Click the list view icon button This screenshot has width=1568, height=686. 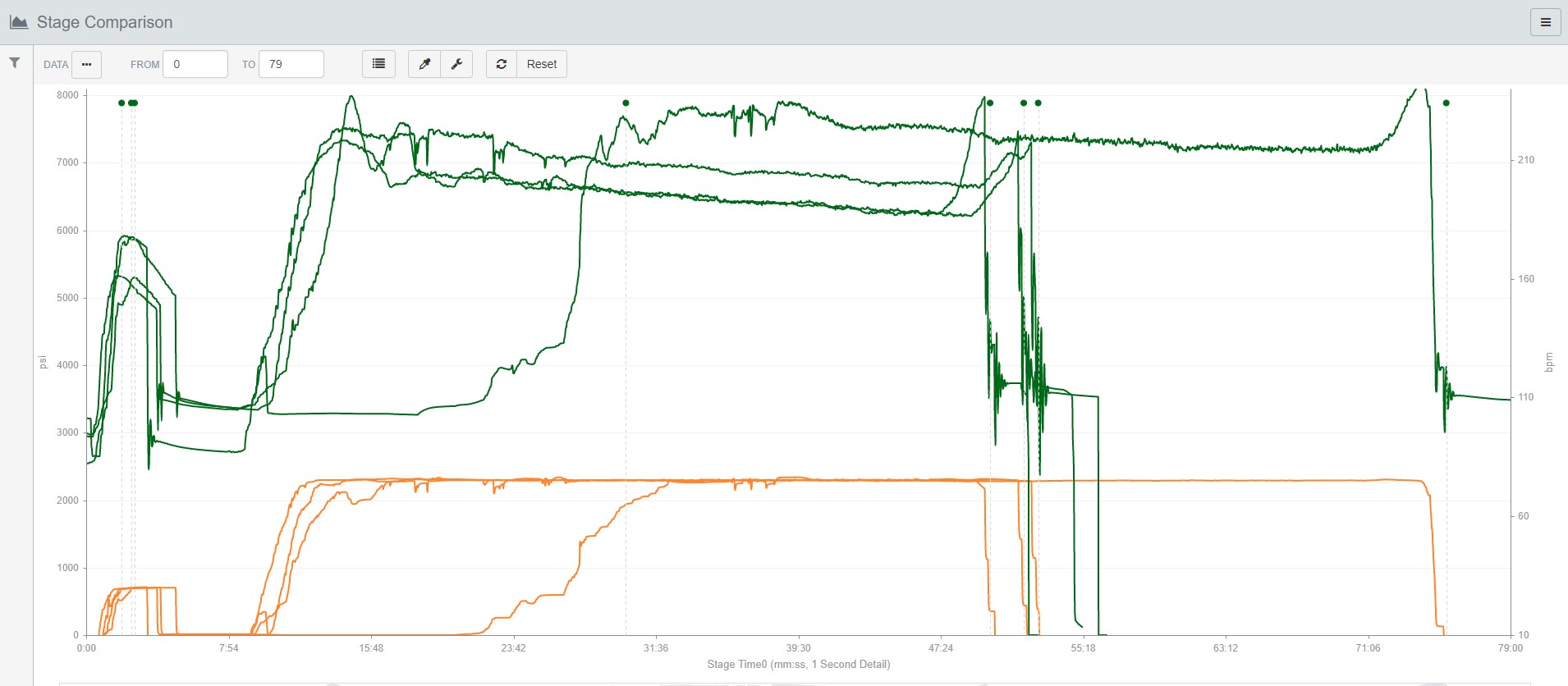[x=378, y=64]
